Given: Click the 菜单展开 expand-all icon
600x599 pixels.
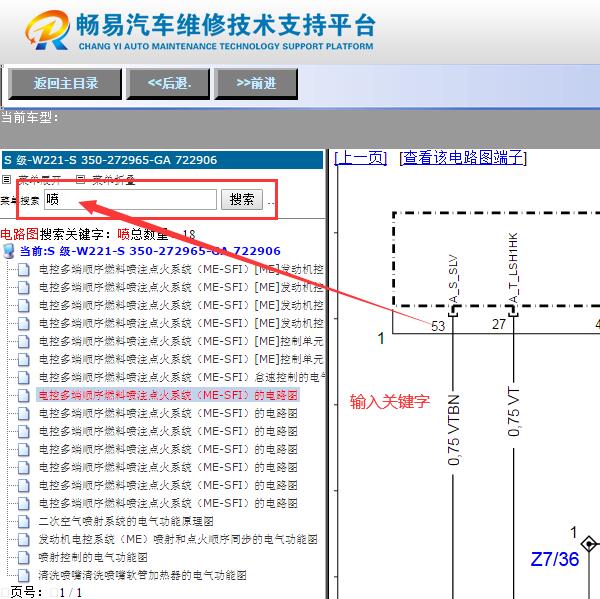Looking at the screenshot, I should point(7,179).
